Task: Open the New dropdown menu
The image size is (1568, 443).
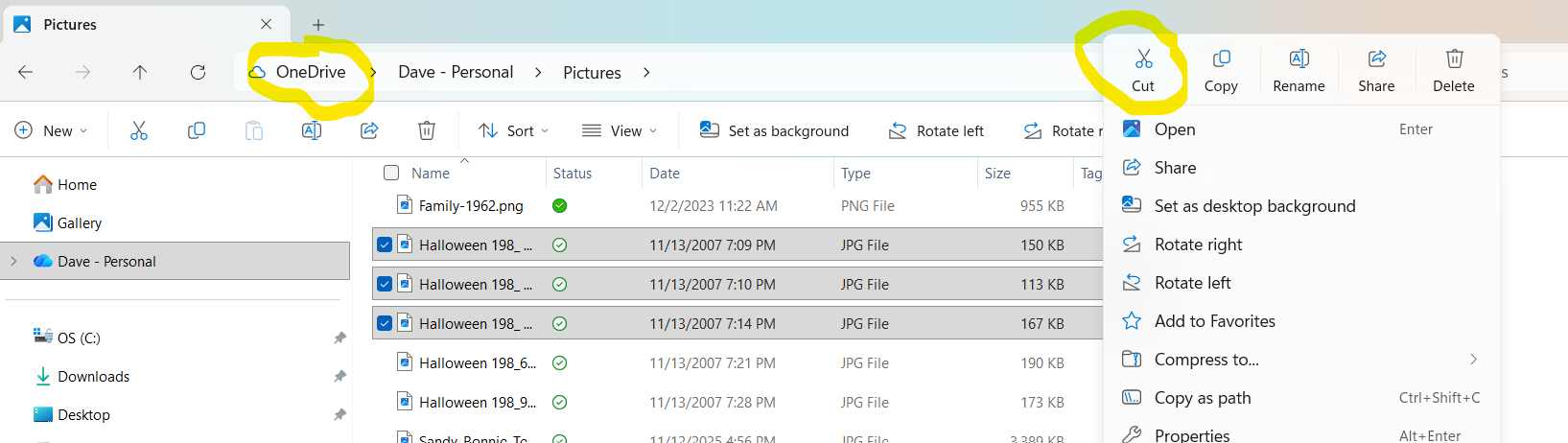Action: pos(51,130)
